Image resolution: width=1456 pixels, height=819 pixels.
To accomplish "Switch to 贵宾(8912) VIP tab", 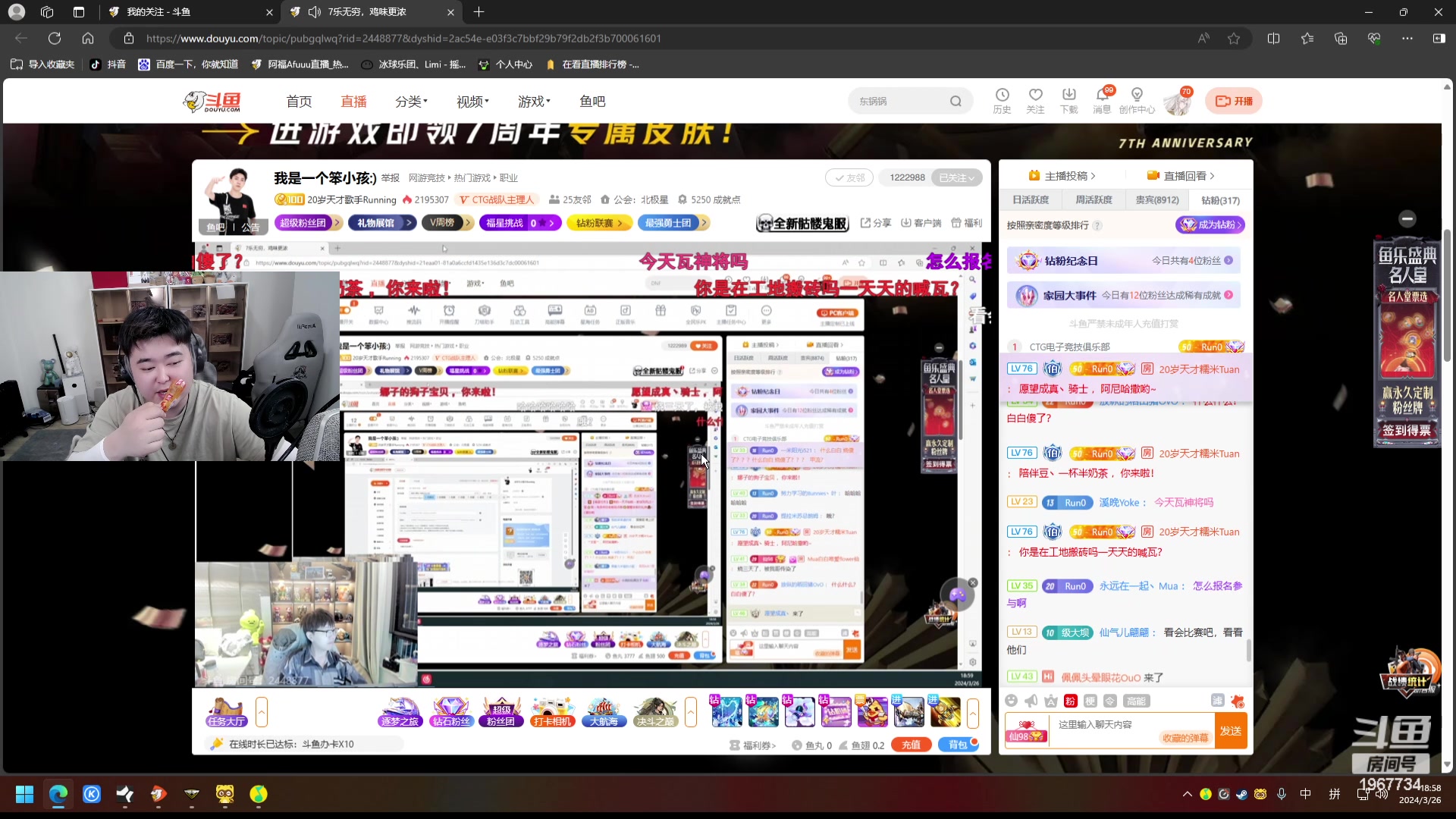I will (1157, 200).
